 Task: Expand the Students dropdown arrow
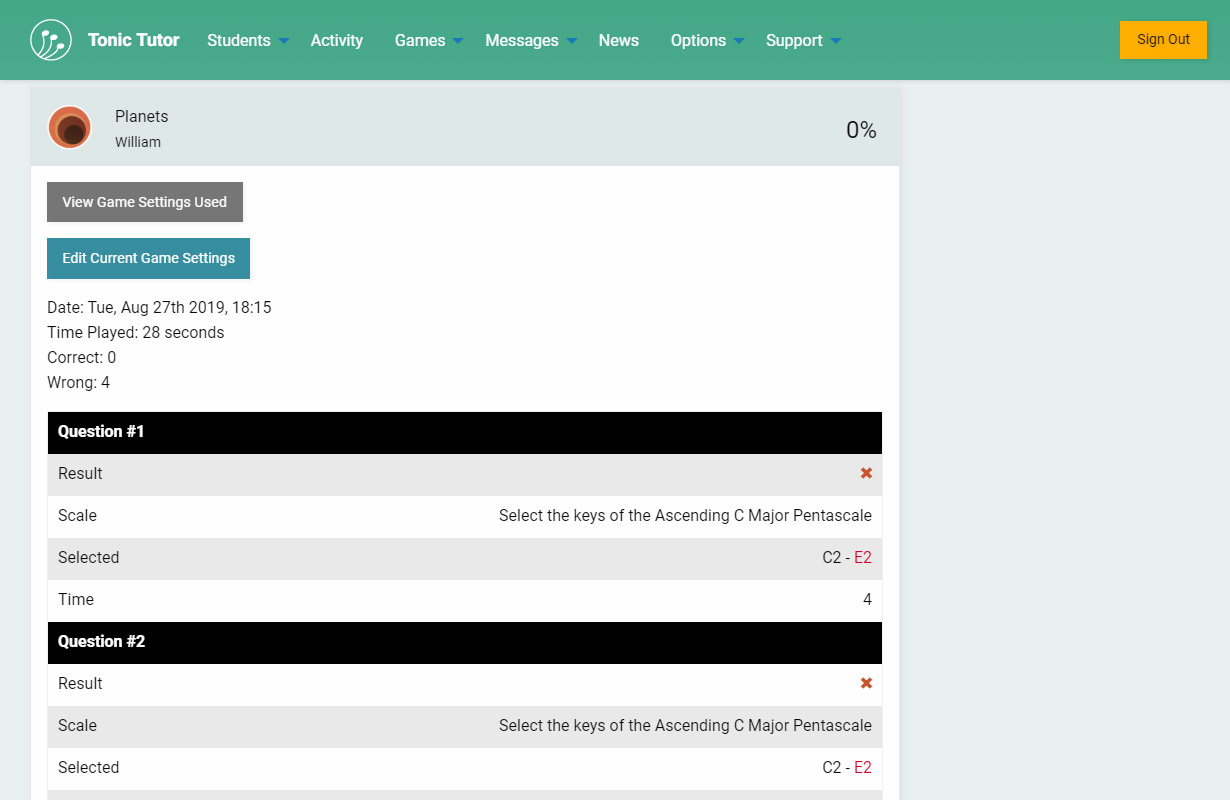click(284, 41)
